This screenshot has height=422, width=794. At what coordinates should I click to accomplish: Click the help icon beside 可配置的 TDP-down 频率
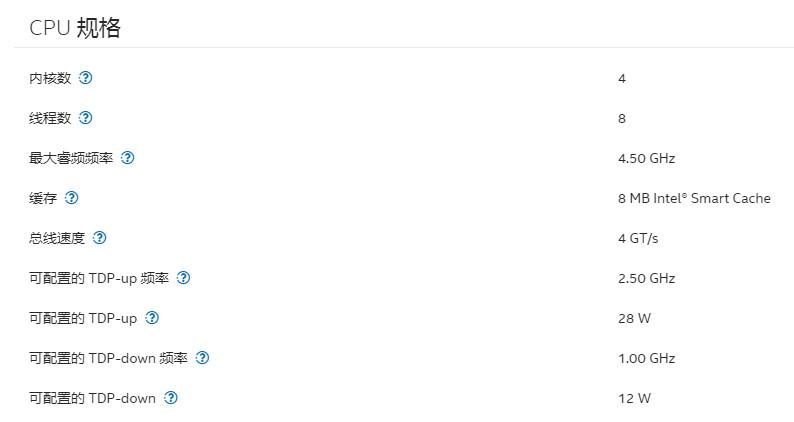(203, 358)
